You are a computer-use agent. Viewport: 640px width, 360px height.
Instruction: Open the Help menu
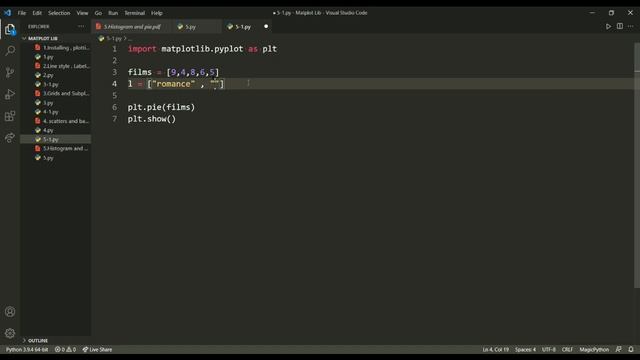[157, 13]
